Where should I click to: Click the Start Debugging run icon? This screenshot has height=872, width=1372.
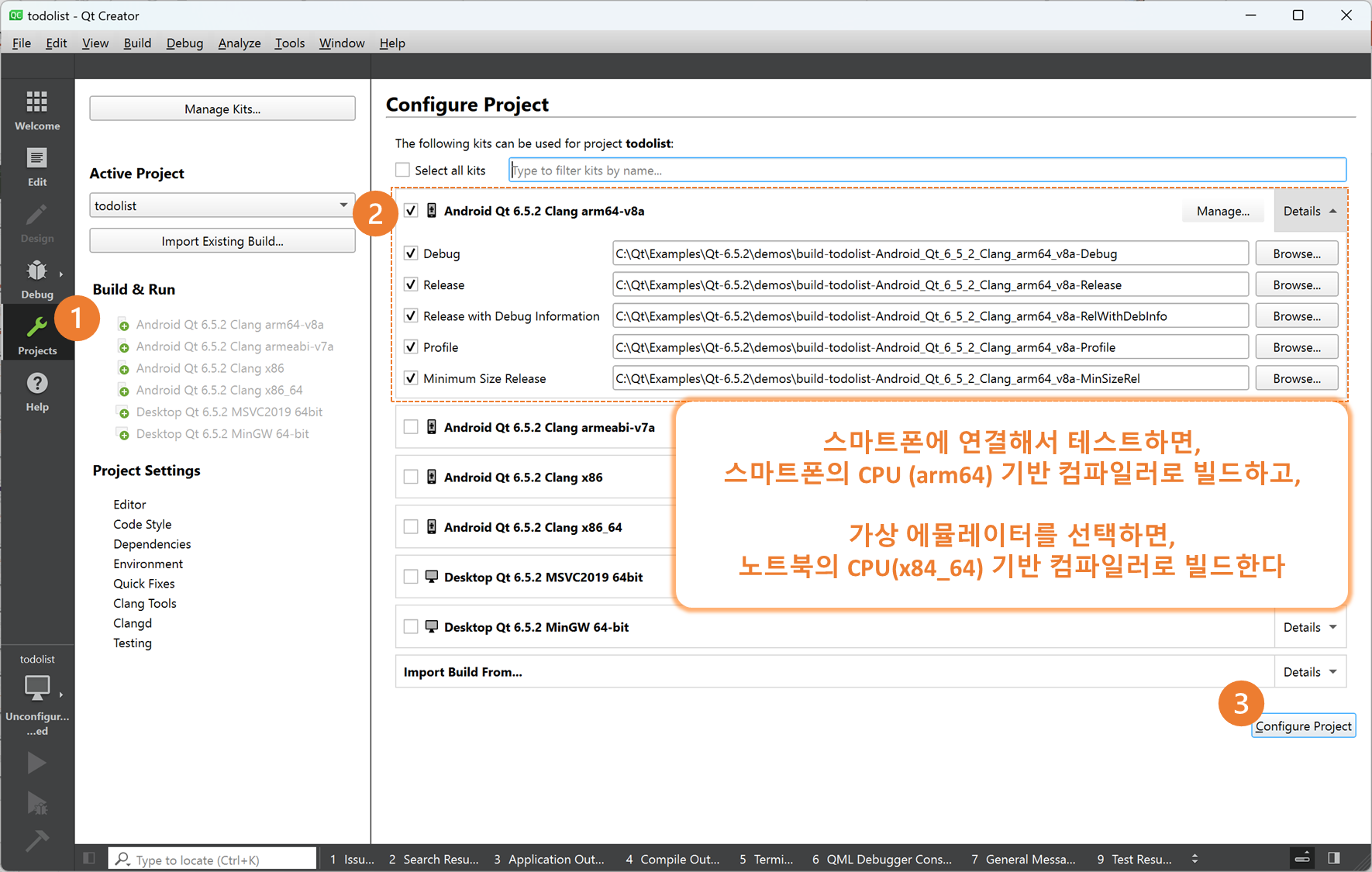point(36,803)
